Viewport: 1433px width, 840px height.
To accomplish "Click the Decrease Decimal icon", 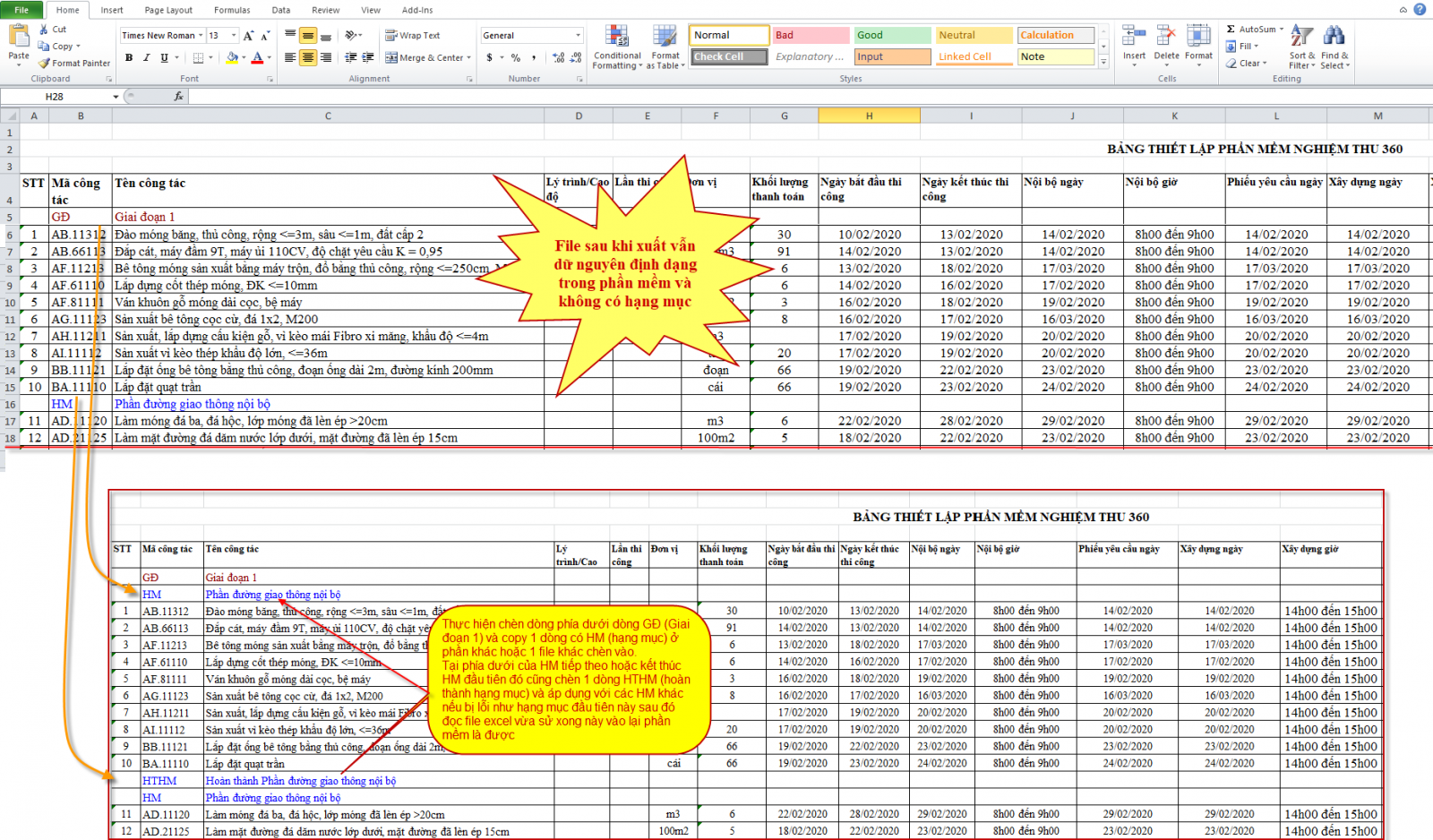I will (576, 57).
